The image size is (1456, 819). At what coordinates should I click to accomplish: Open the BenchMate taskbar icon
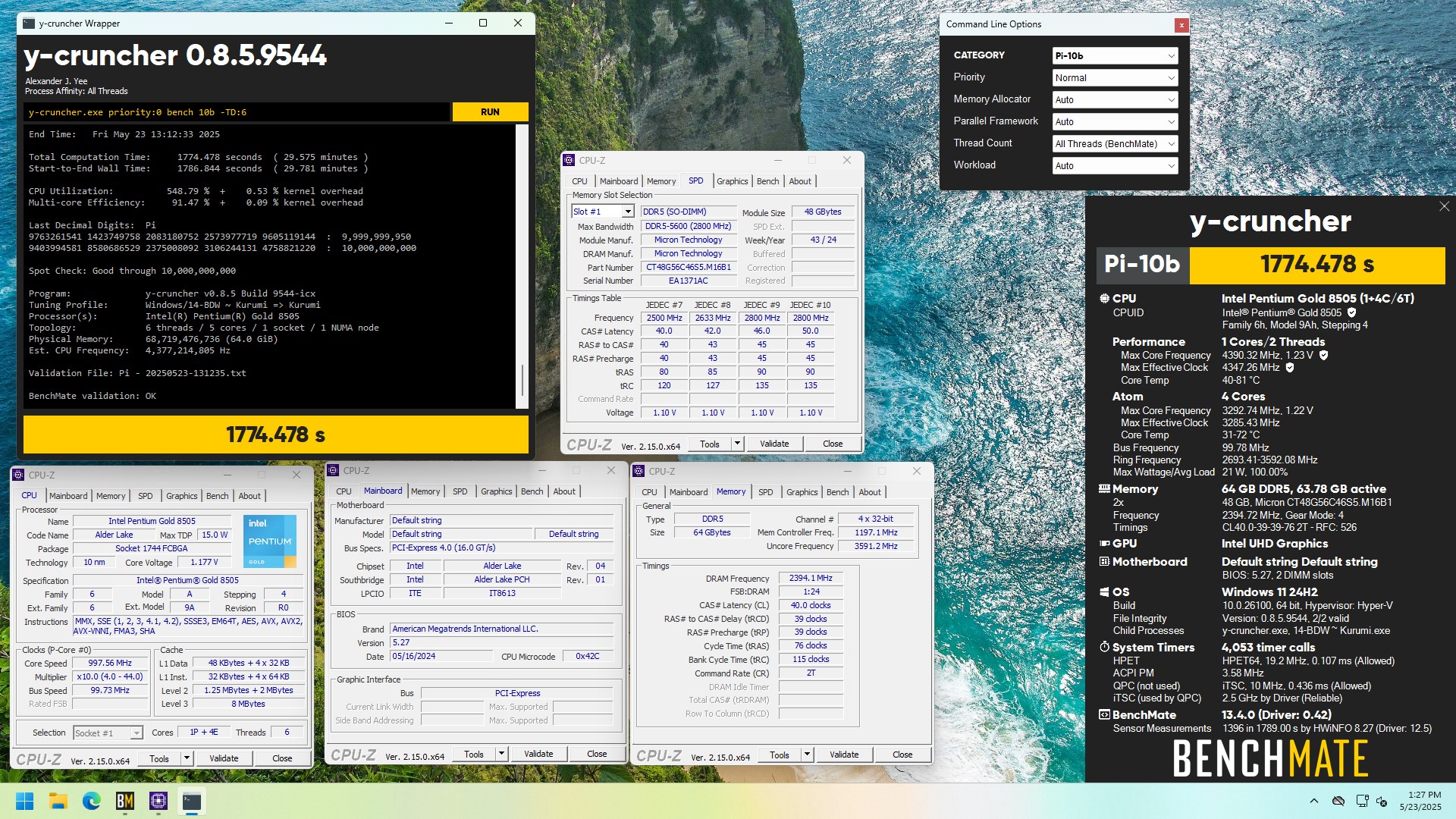(x=125, y=801)
